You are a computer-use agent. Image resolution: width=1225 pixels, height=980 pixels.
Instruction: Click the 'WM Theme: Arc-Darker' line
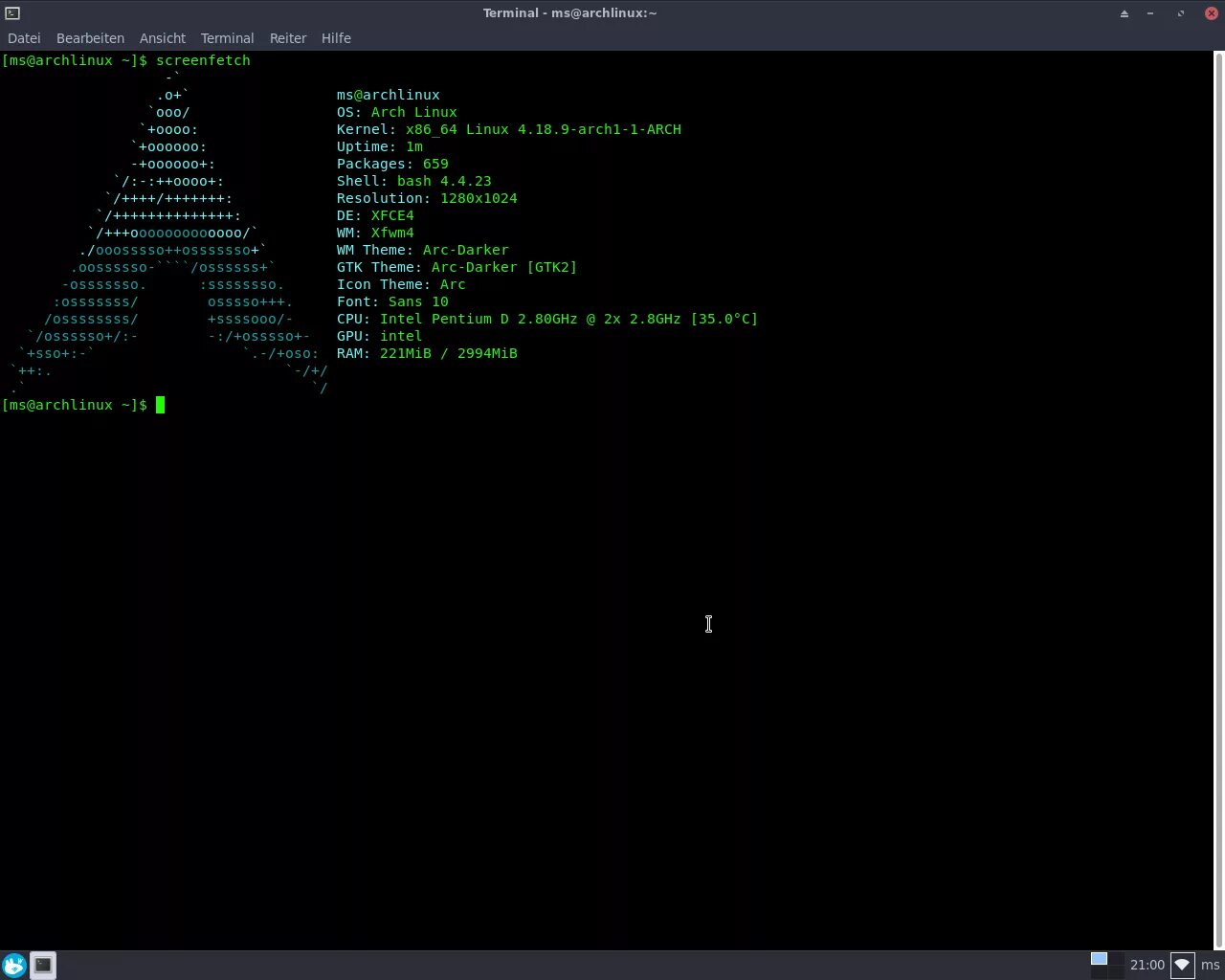423,250
